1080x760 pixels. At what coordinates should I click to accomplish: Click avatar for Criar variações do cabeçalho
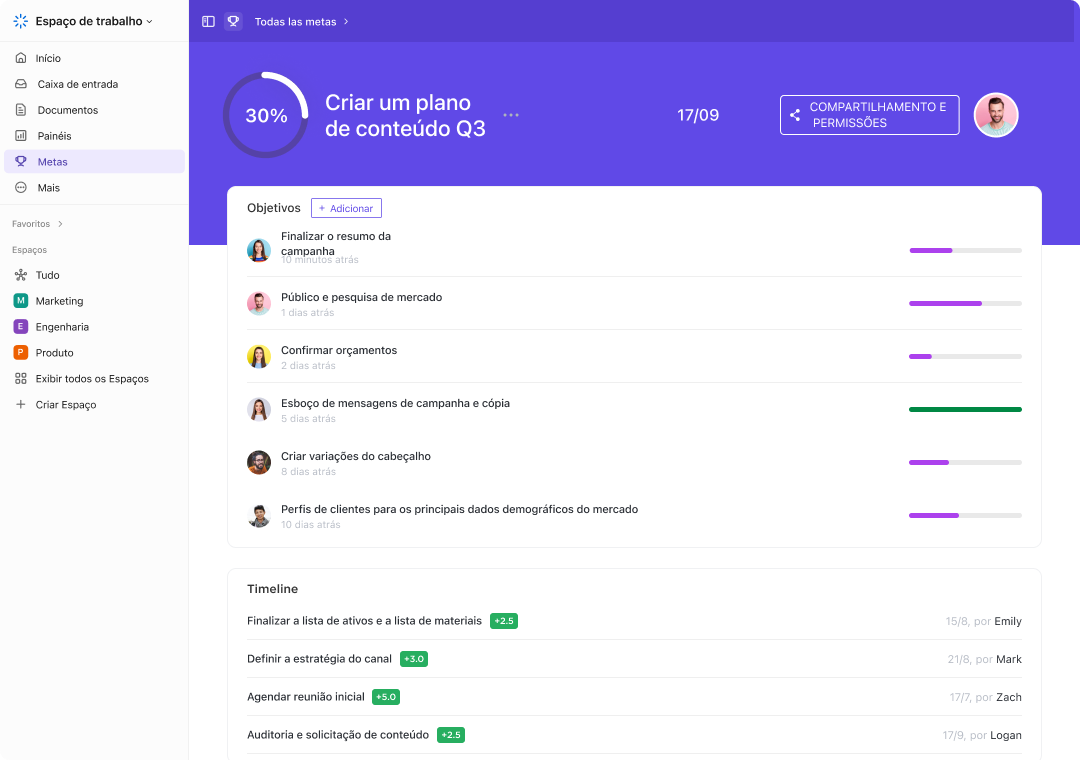tap(259, 462)
